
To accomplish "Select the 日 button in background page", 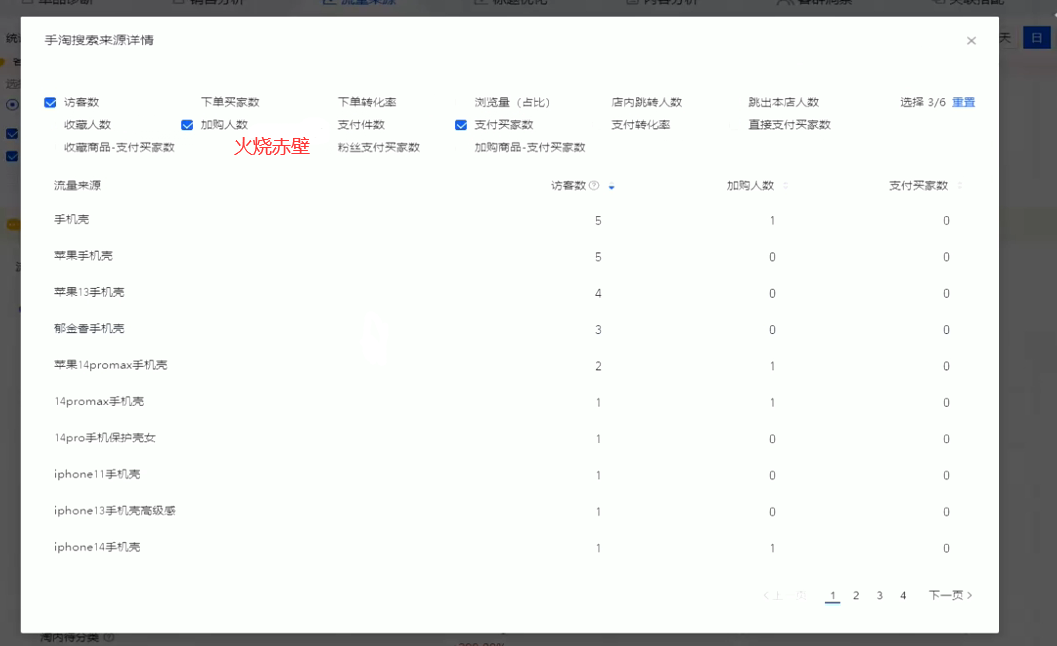I will (1037, 38).
